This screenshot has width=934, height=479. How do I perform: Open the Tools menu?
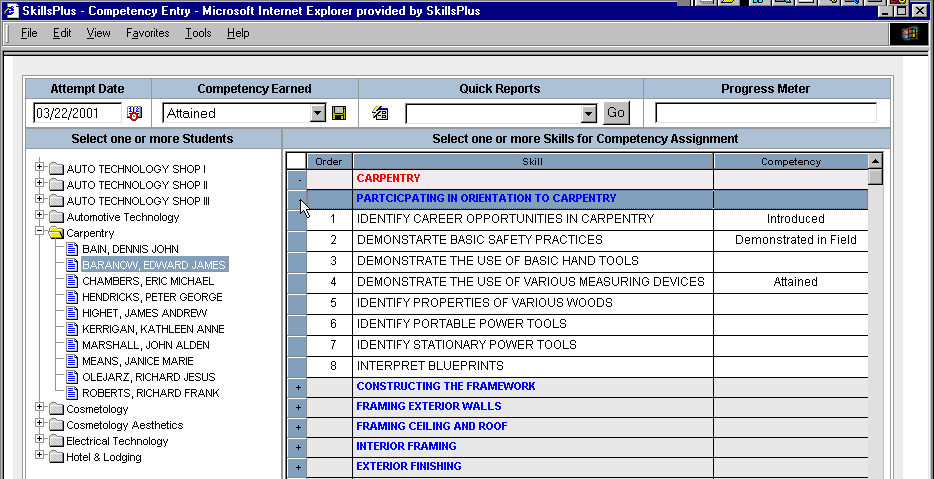[x=198, y=33]
